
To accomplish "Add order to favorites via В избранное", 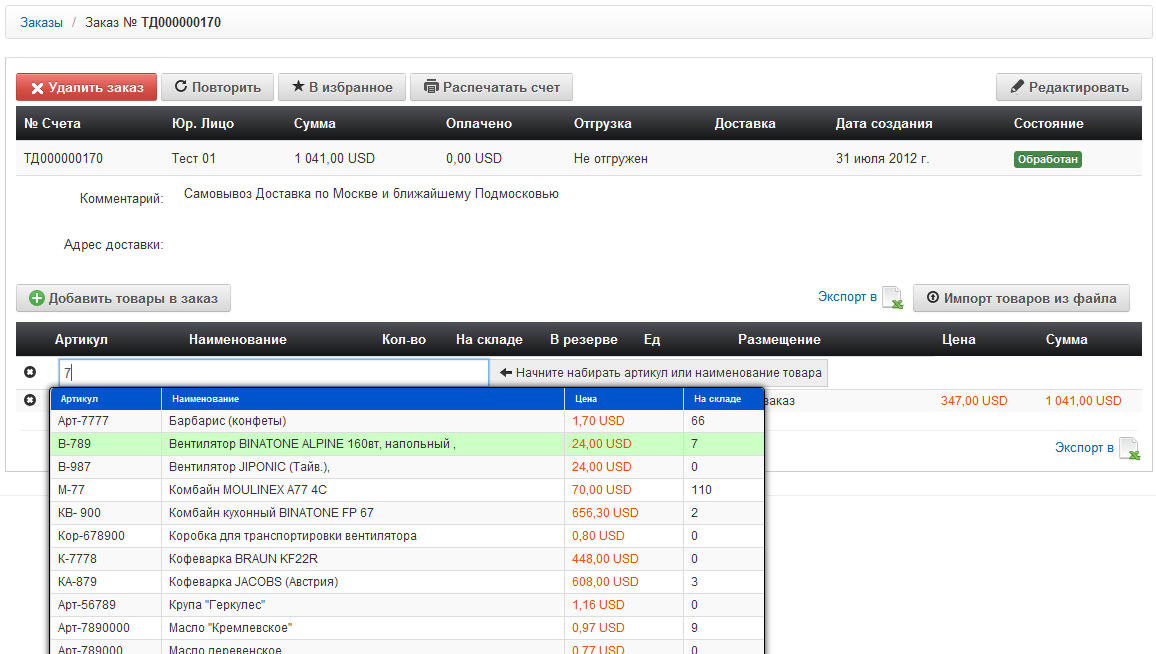I will tap(342, 87).
